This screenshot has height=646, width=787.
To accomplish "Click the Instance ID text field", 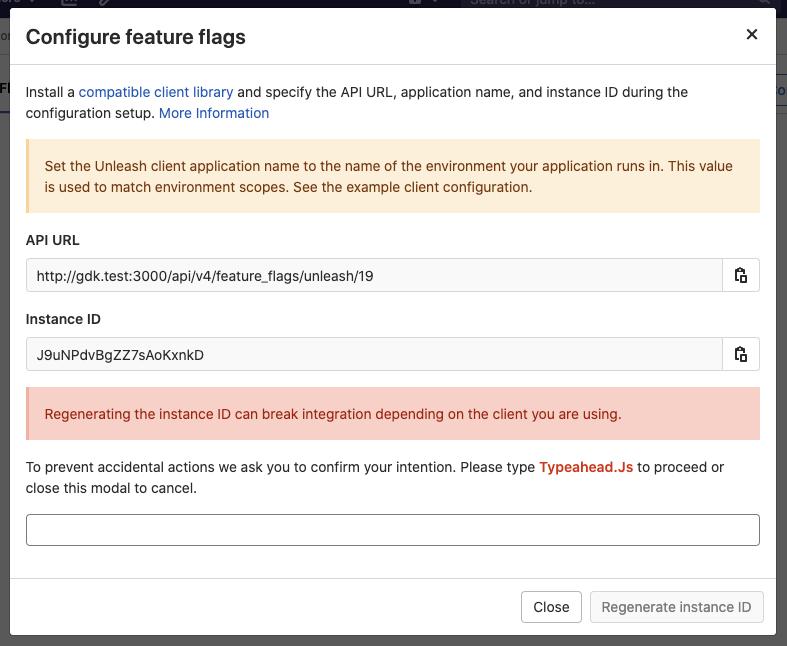I will coord(374,355).
